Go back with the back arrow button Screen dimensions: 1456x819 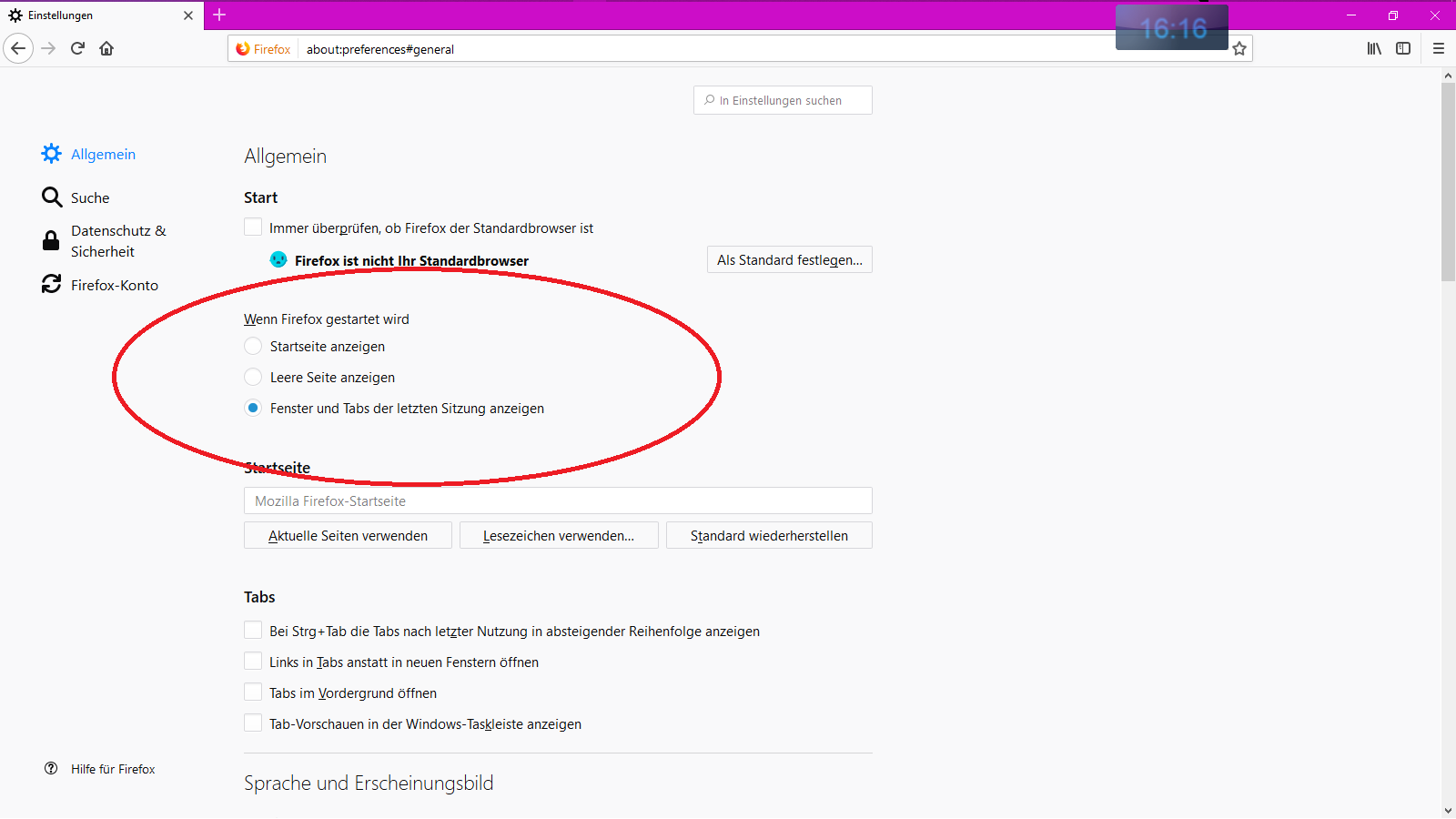[18, 48]
